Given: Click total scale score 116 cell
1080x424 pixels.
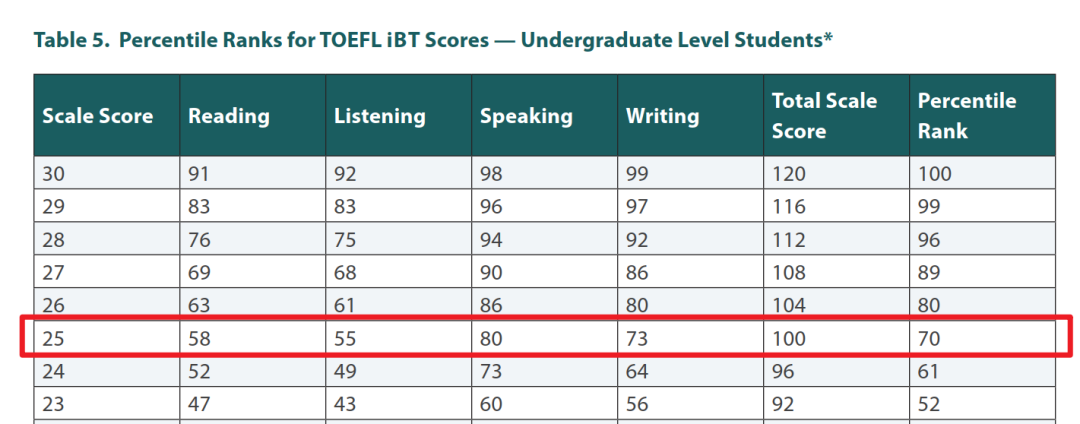Looking at the screenshot, I should (837, 206).
